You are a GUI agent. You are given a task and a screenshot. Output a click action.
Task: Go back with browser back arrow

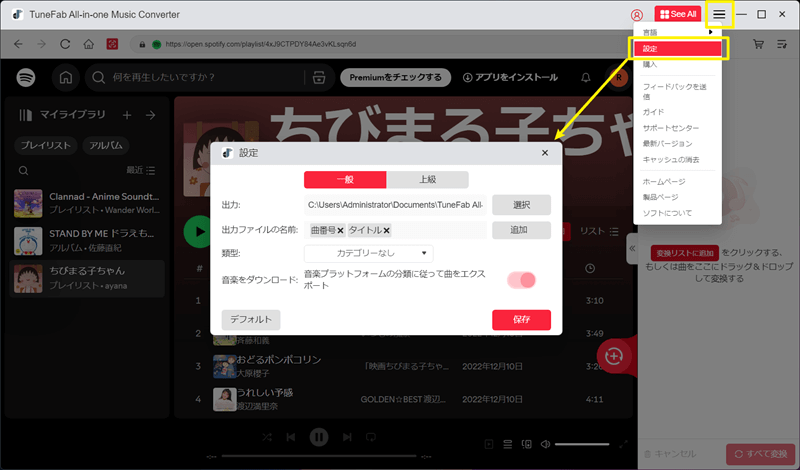click(x=18, y=44)
